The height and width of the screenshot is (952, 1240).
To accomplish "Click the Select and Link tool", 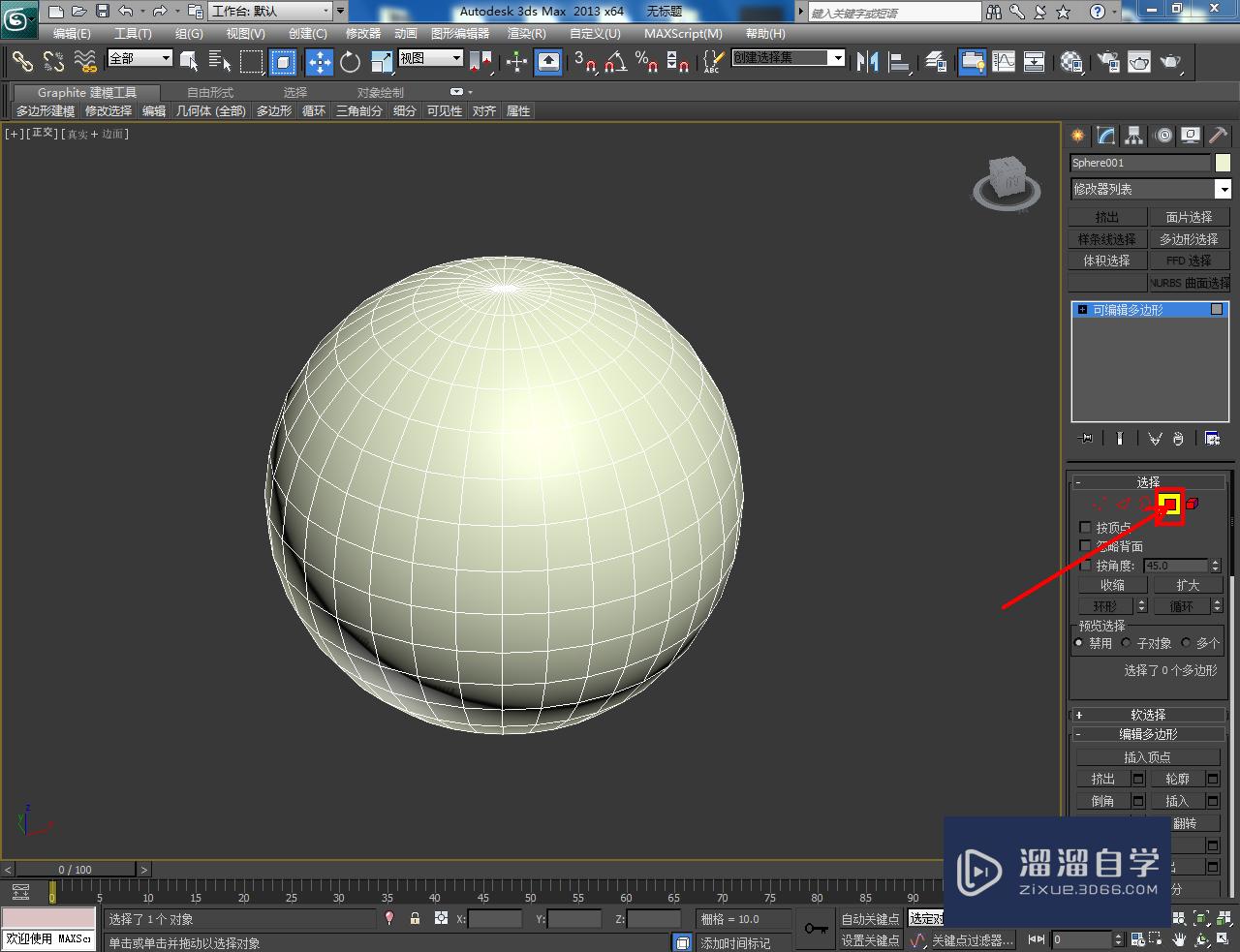I will pos(22,62).
